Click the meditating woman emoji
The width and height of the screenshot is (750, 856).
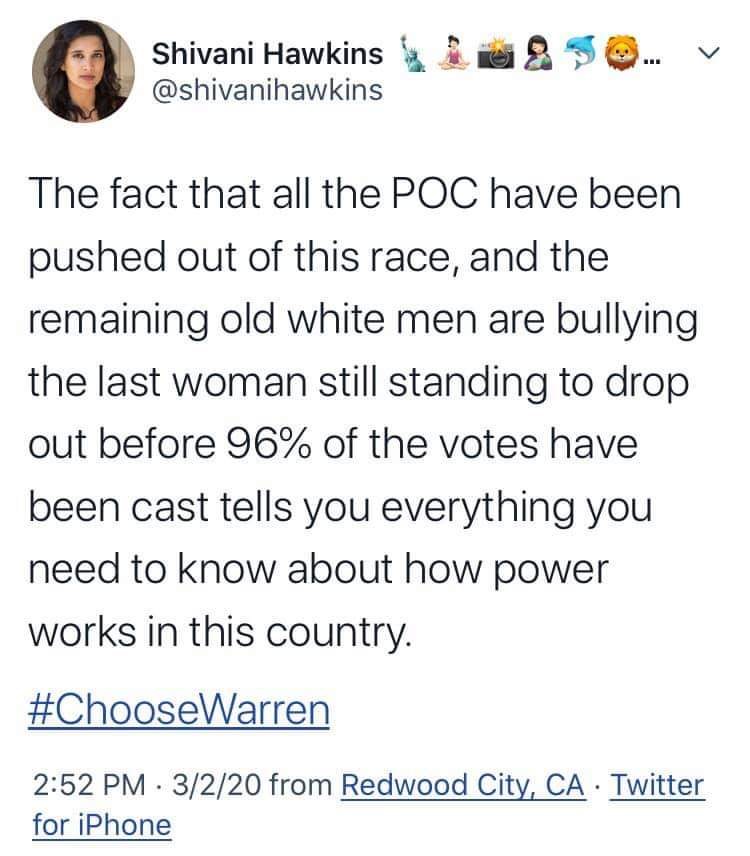pyautogui.click(x=454, y=54)
